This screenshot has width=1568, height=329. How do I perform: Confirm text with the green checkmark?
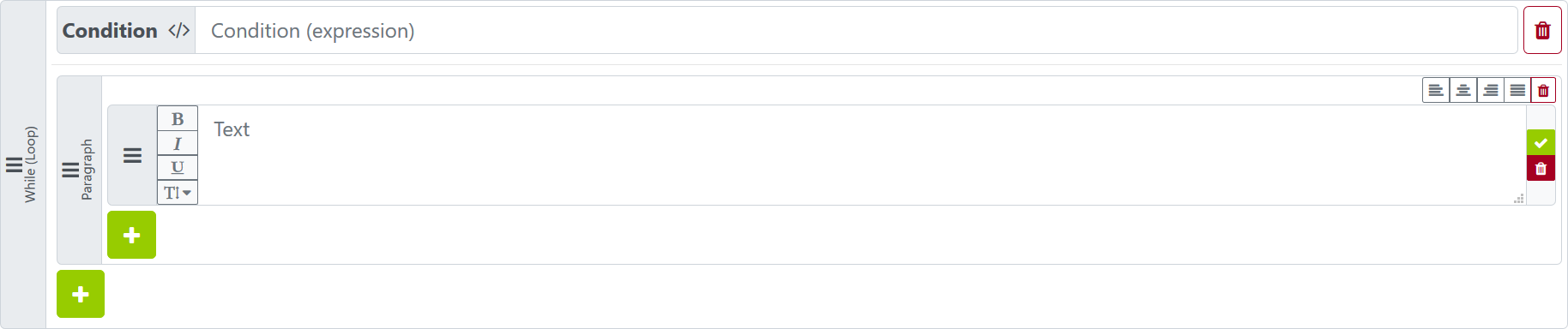coord(1541,142)
